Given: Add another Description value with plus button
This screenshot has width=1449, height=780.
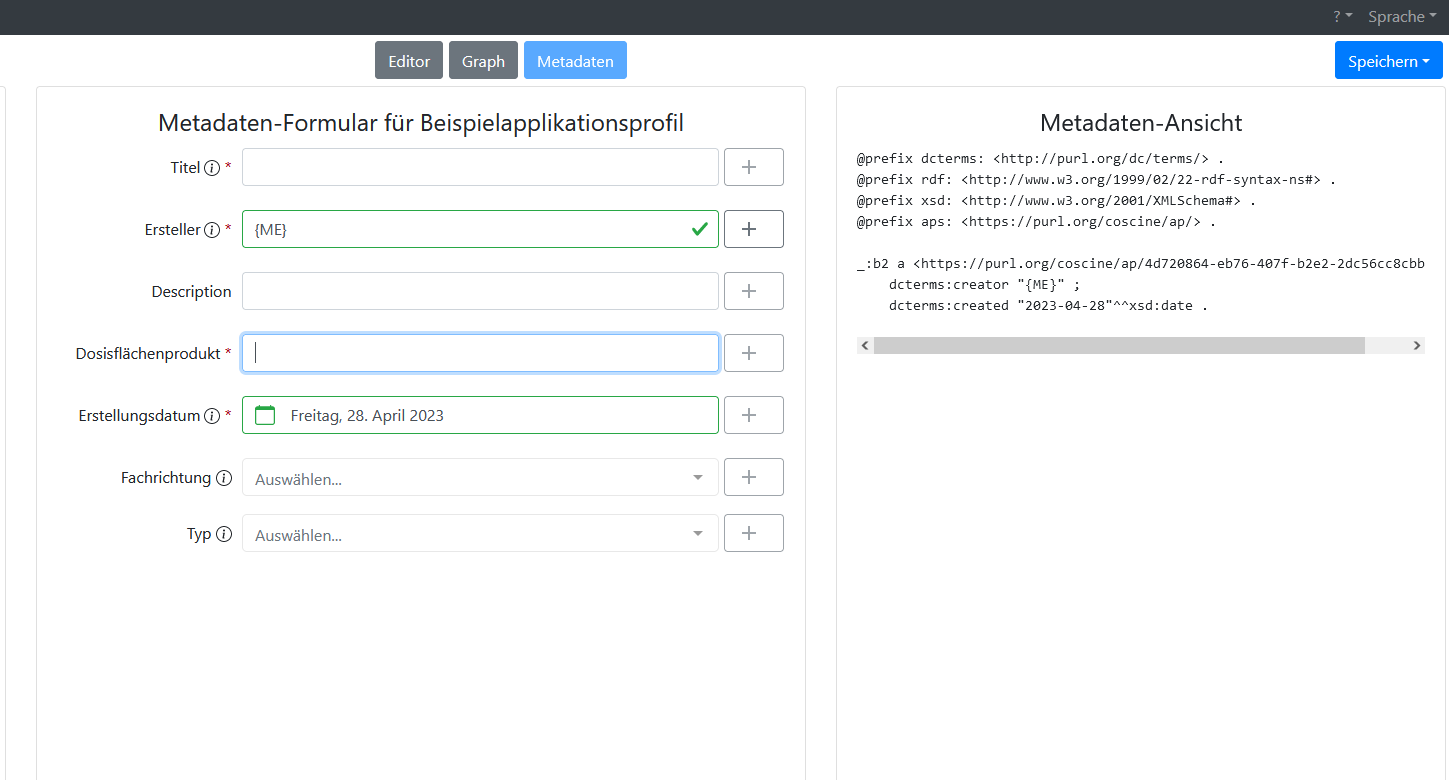Looking at the screenshot, I should 753,291.
